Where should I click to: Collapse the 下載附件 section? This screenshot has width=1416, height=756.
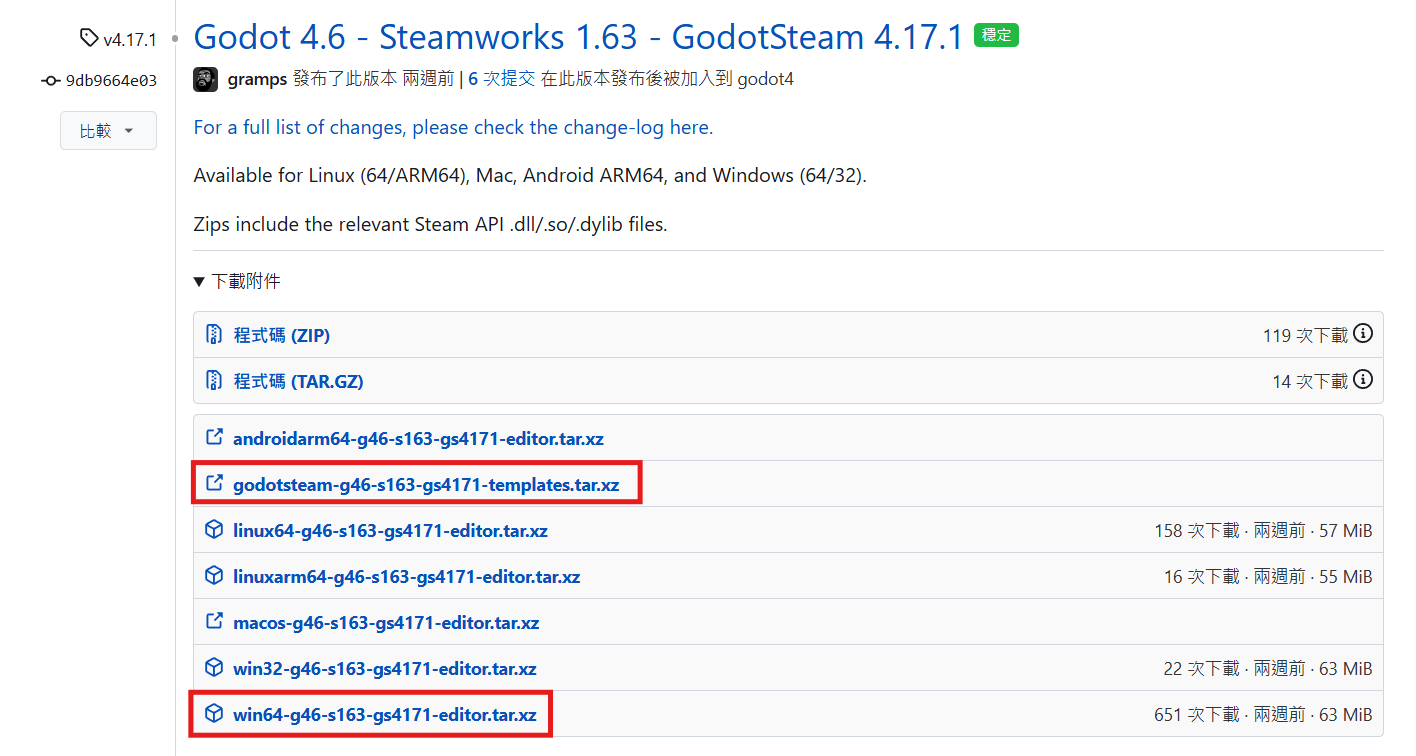(237, 282)
